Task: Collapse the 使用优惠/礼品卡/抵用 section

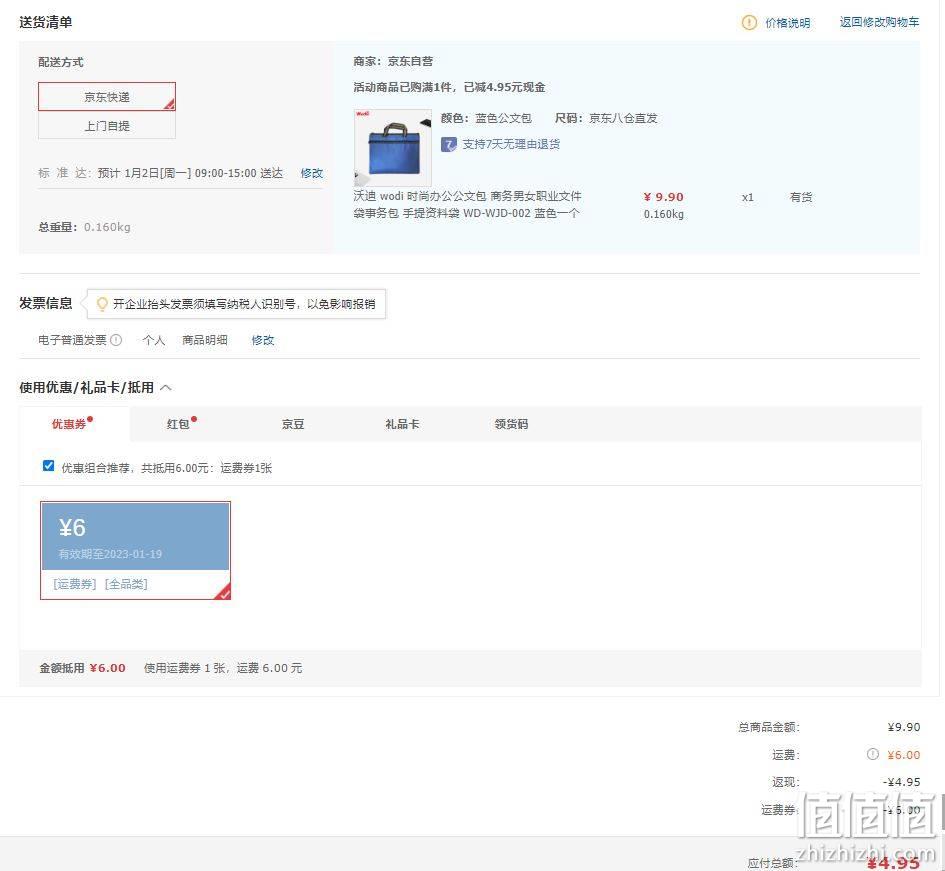Action: [166, 388]
